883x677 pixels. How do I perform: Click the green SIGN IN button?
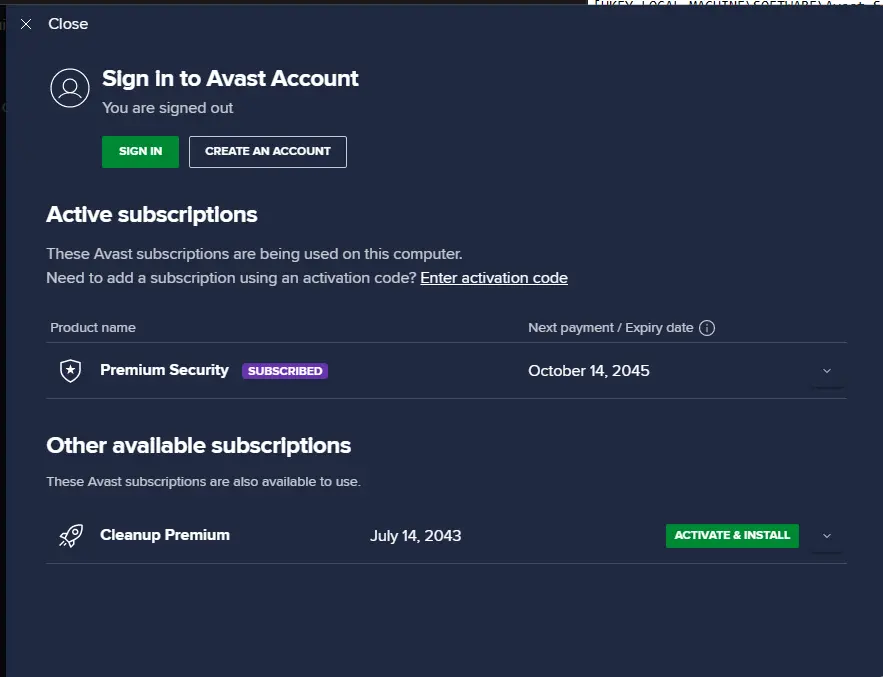coord(140,152)
